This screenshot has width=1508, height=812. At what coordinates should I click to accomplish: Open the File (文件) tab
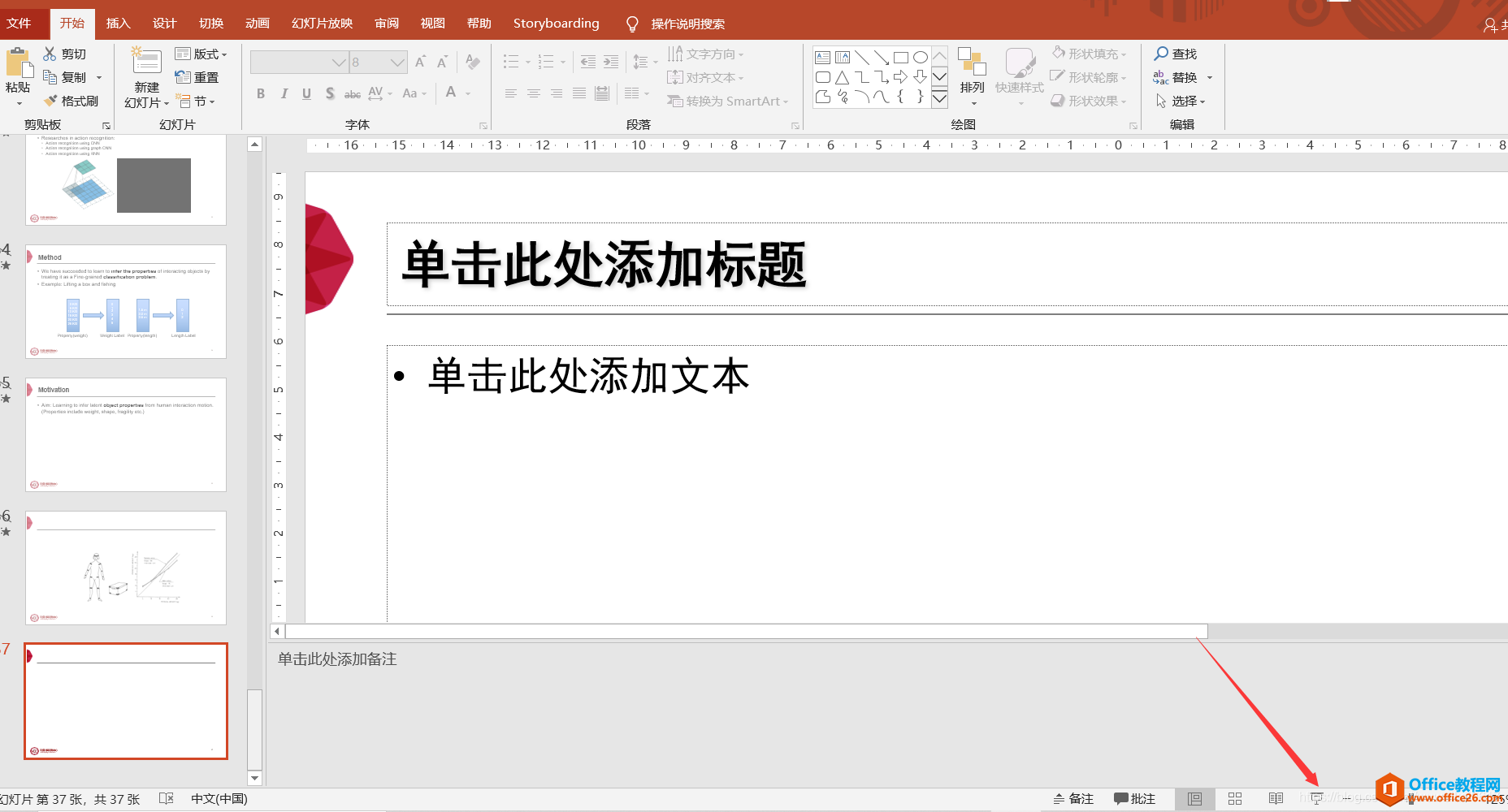19,24
